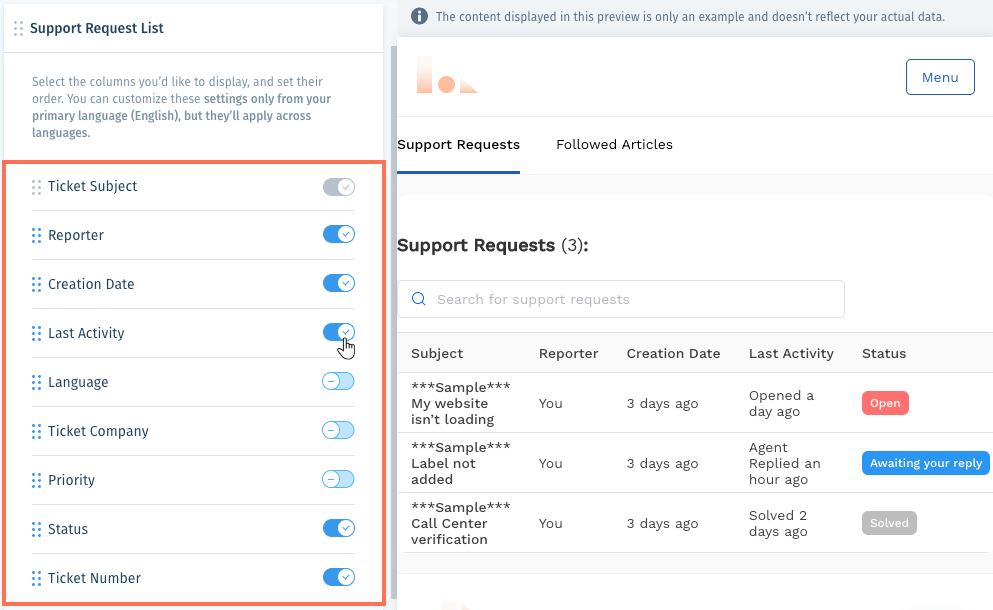This screenshot has width=993, height=610.
Task: Click the drag handle beside Ticket Number
Action: (36, 578)
